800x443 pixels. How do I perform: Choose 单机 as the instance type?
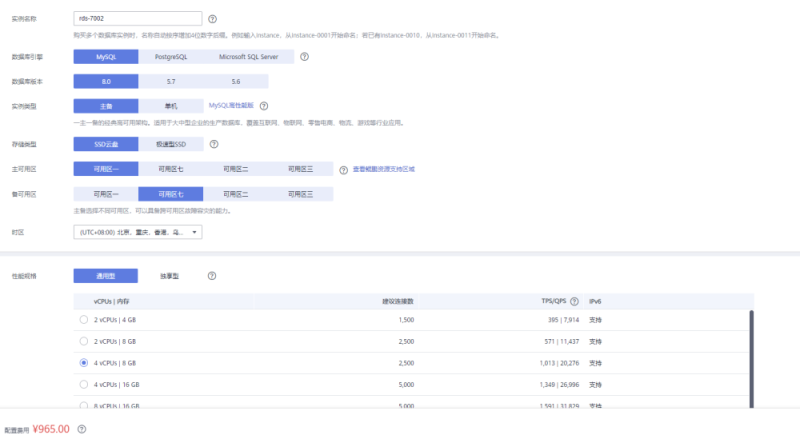(171, 106)
